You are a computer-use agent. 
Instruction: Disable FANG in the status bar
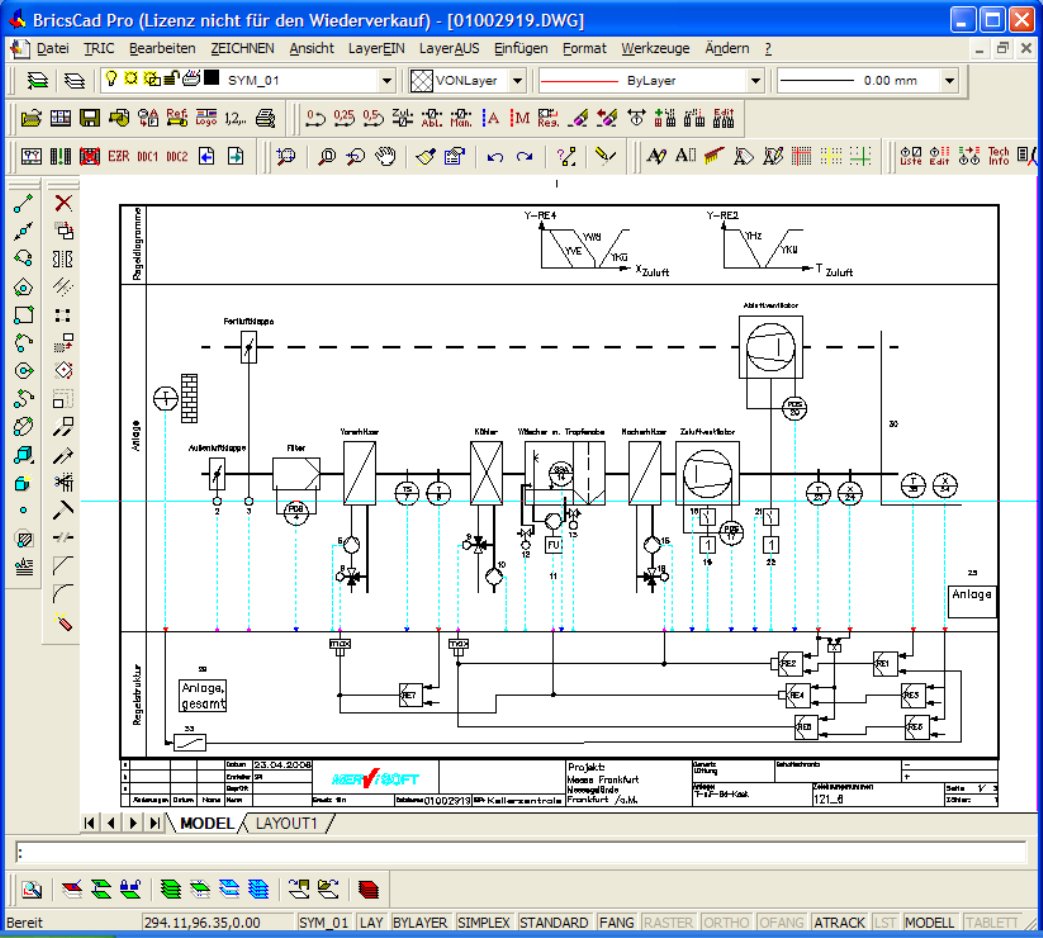coord(616,922)
